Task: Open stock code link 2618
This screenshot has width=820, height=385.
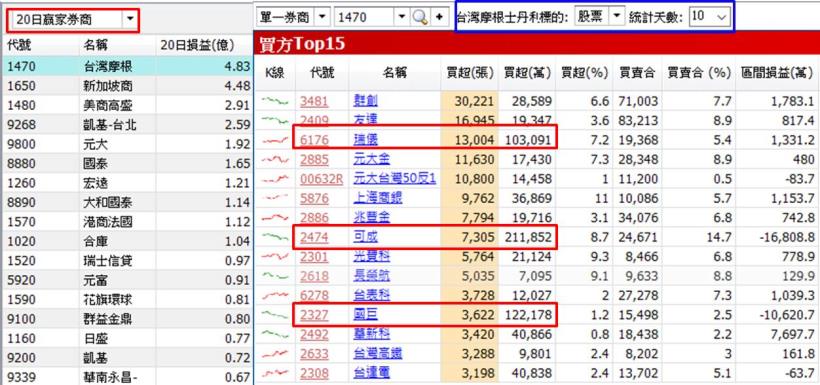Action: [314, 276]
